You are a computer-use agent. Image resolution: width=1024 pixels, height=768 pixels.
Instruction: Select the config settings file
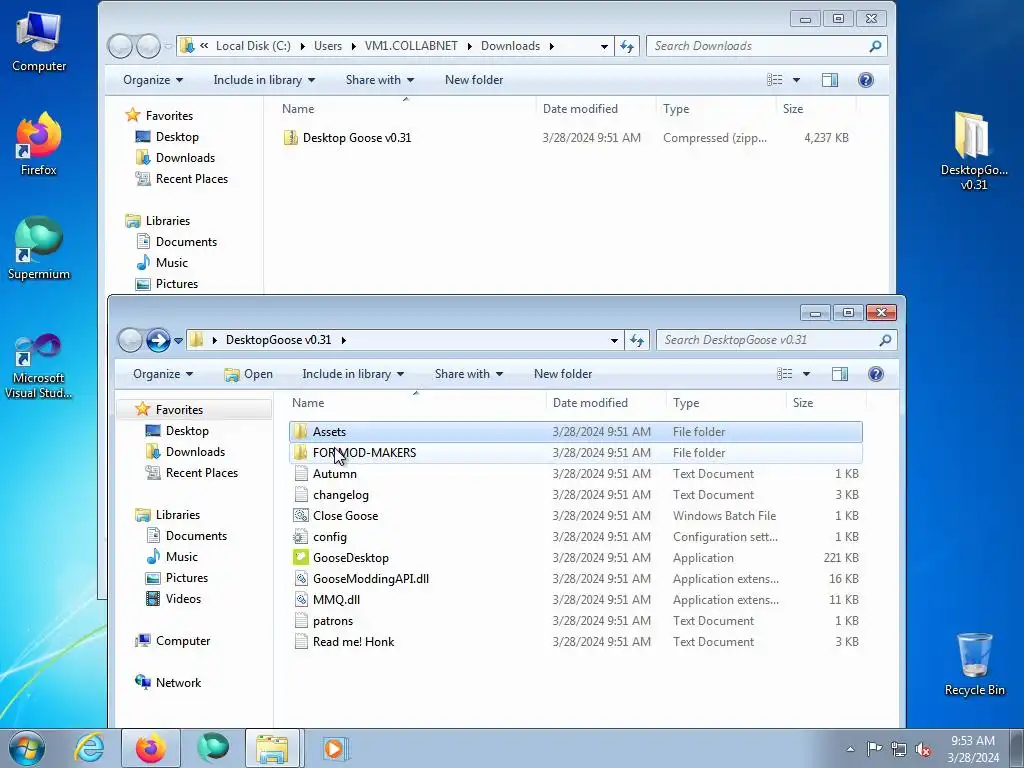575,537
